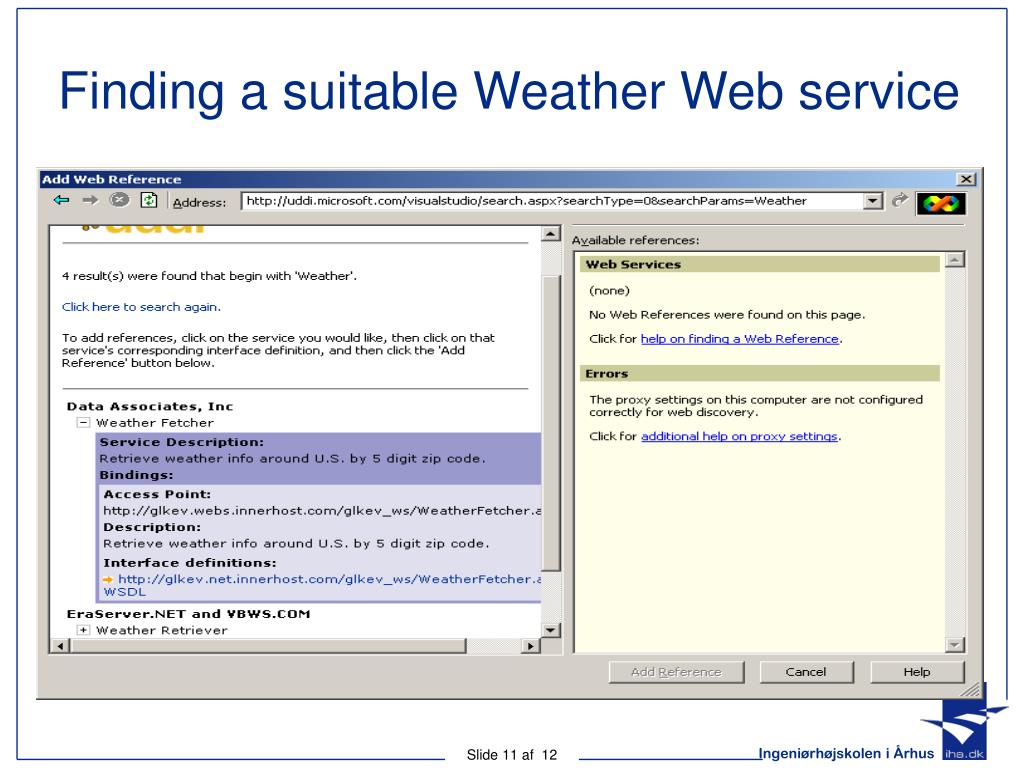1024x768 pixels.
Task: Click the browser pane scroll down arrow
Action: click(x=551, y=630)
